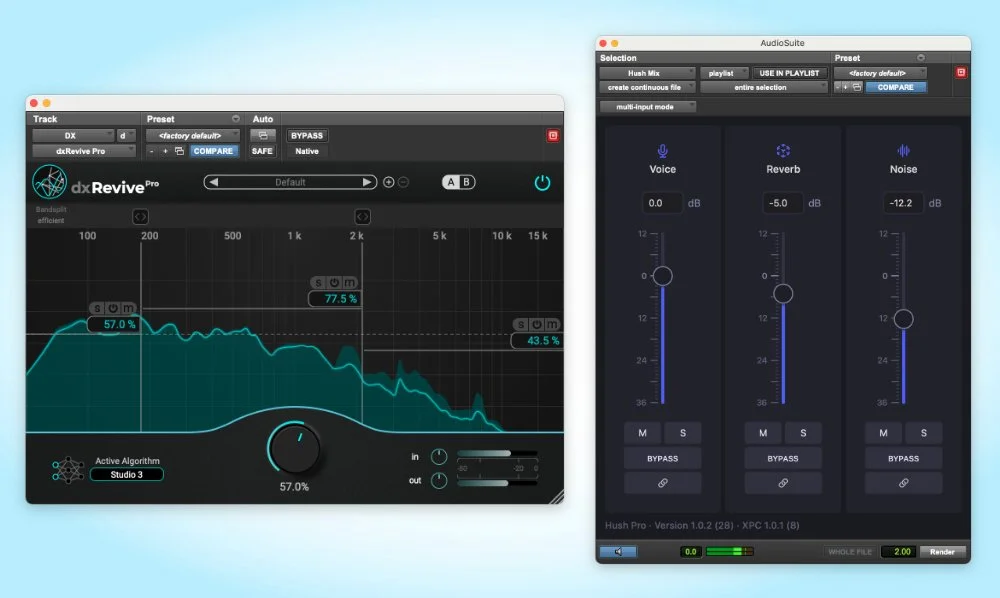Click the 43.5 % band value field
Image resolution: width=1000 pixels, height=598 pixels.
point(537,340)
